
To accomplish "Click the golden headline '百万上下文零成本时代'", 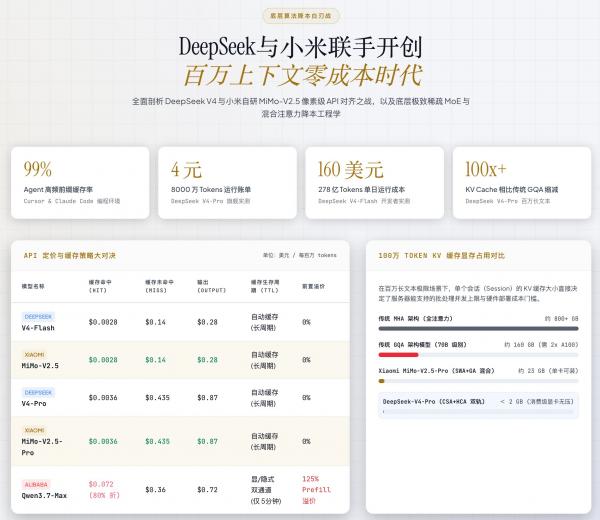I will click(303, 75).
